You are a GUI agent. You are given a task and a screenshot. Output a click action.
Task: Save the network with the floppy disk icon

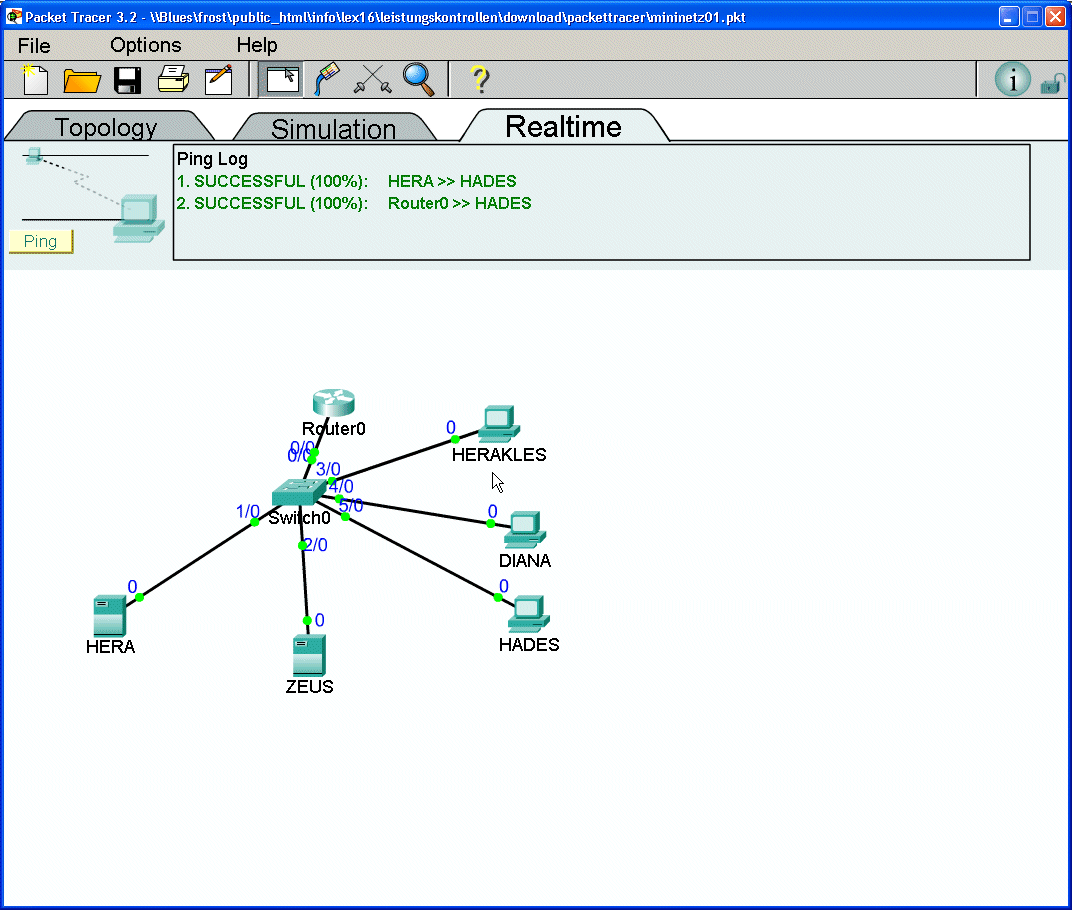tap(127, 80)
